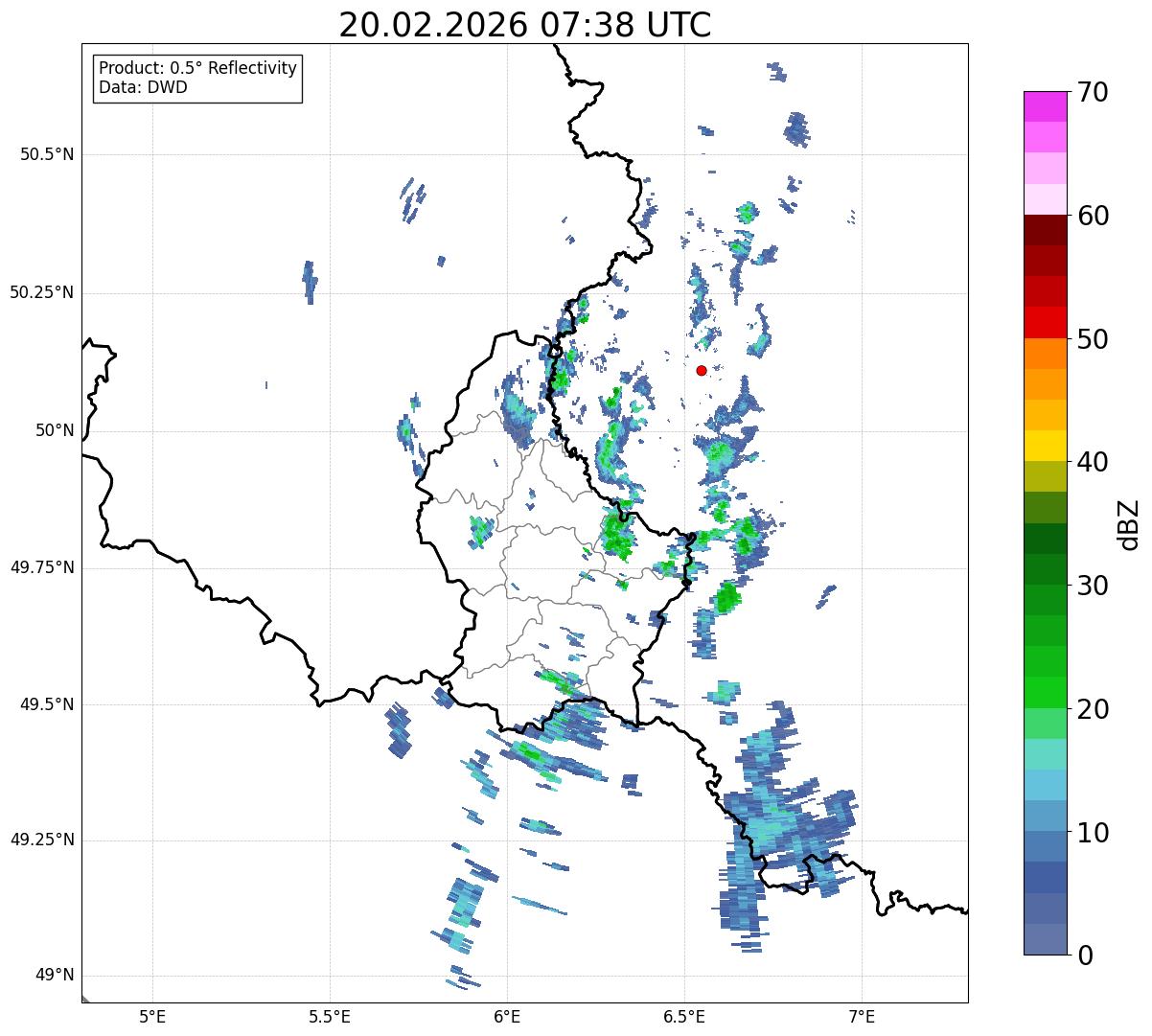Click the red station marker dot
Screen dimensions: 1152x1036
coord(702,370)
